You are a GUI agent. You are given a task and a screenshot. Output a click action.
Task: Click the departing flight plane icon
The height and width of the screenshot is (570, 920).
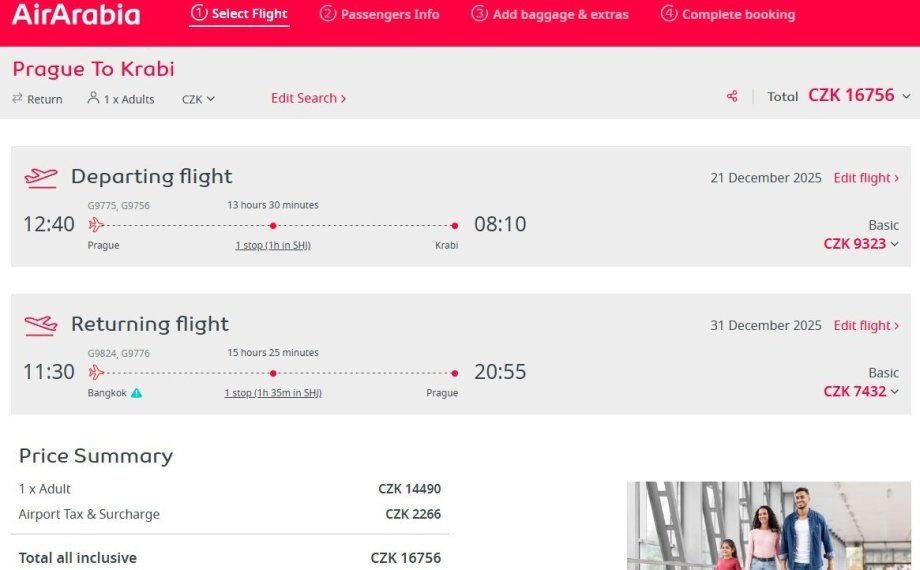[41, 177]
